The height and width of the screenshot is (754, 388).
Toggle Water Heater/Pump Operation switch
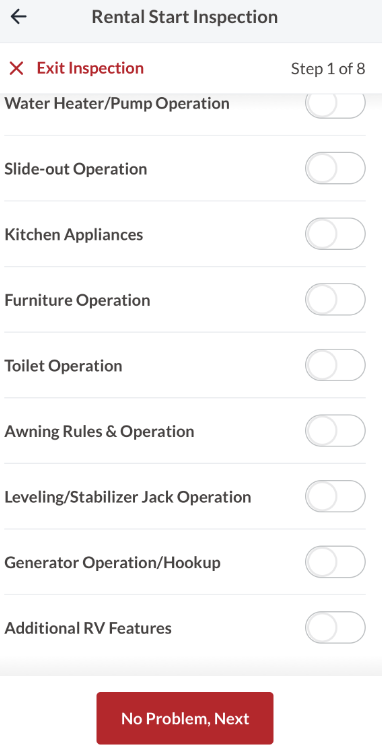tap(335, 103)
